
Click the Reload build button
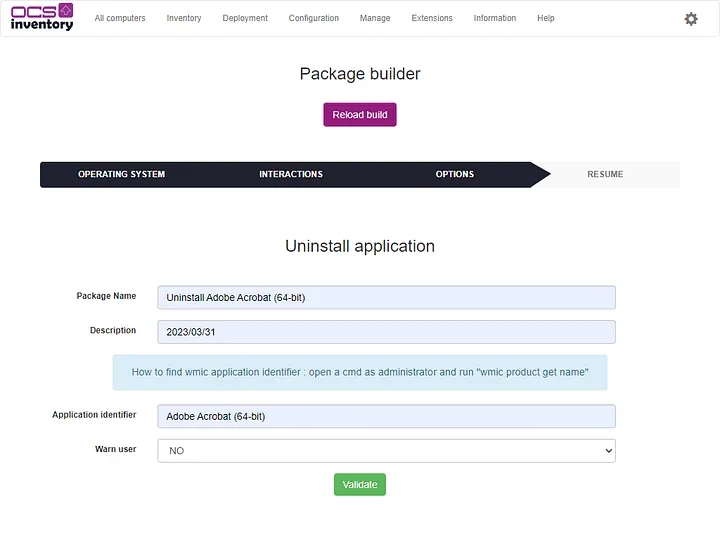[x=360, y=115]
